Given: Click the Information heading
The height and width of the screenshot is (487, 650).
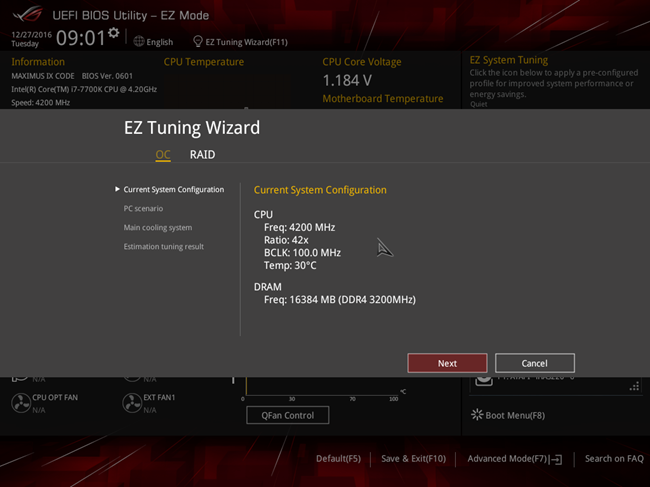Looking at the screenshot, I should (38, 62).
